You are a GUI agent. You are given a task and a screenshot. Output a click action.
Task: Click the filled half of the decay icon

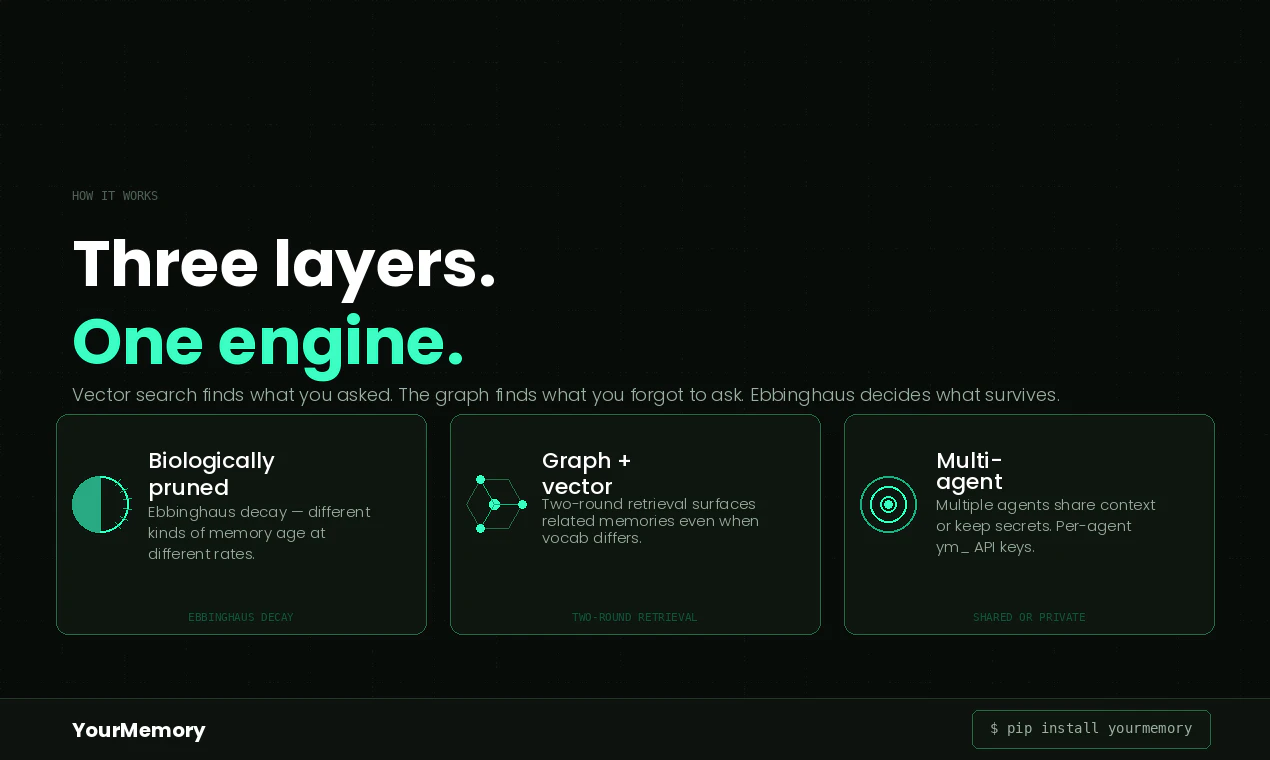88,504
